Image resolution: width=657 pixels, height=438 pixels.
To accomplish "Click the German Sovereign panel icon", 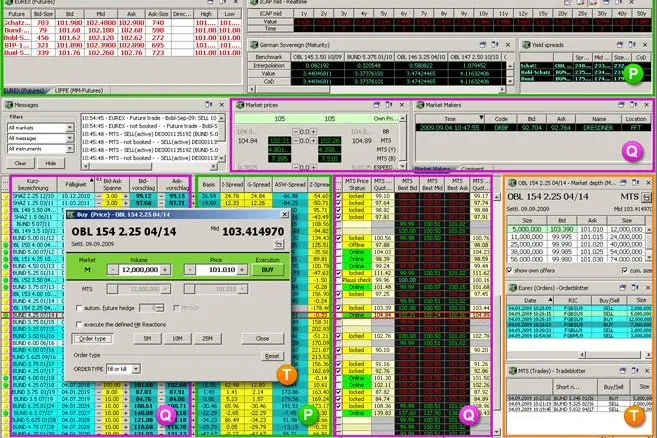I will click(254, 45).
